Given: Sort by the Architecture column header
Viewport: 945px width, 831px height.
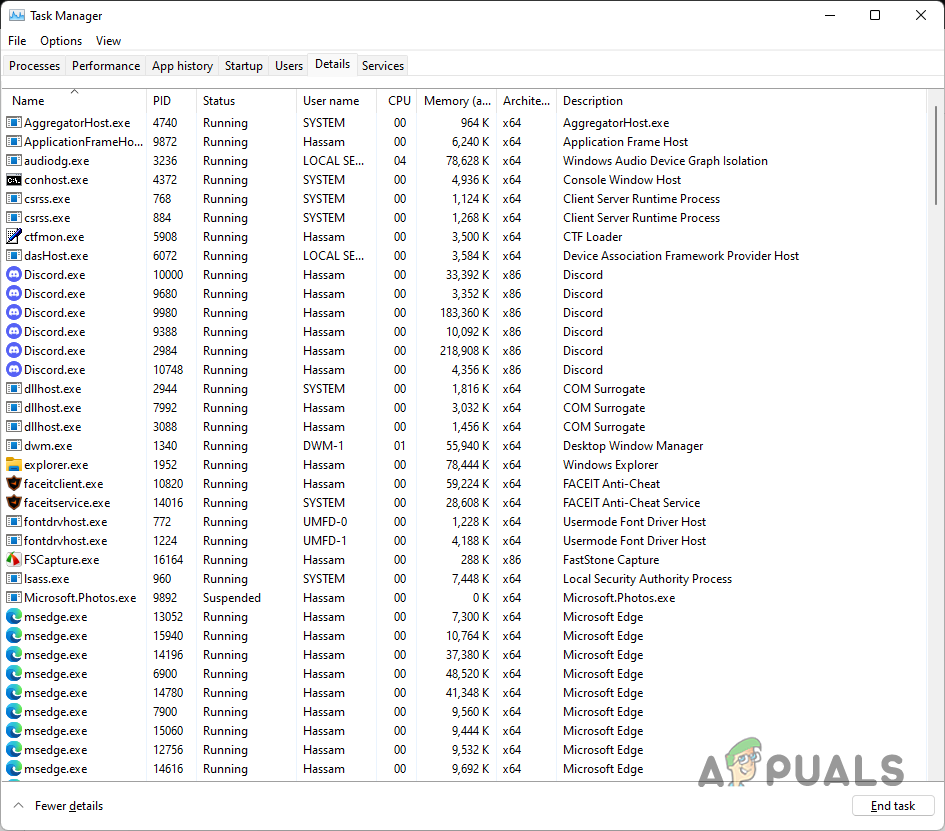Looking at the screenshot, I should tap(527, 101).
